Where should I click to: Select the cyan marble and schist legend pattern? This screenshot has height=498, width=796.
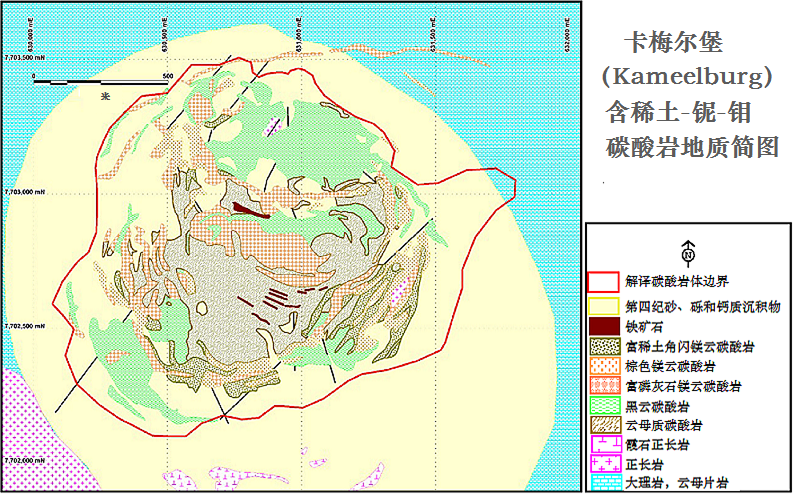pos(604,483)
